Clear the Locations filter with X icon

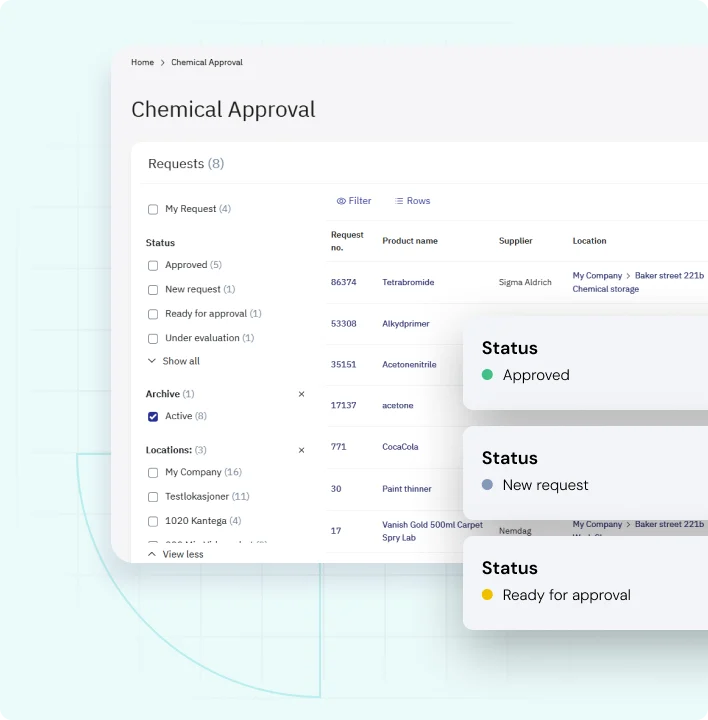(301, 450)
